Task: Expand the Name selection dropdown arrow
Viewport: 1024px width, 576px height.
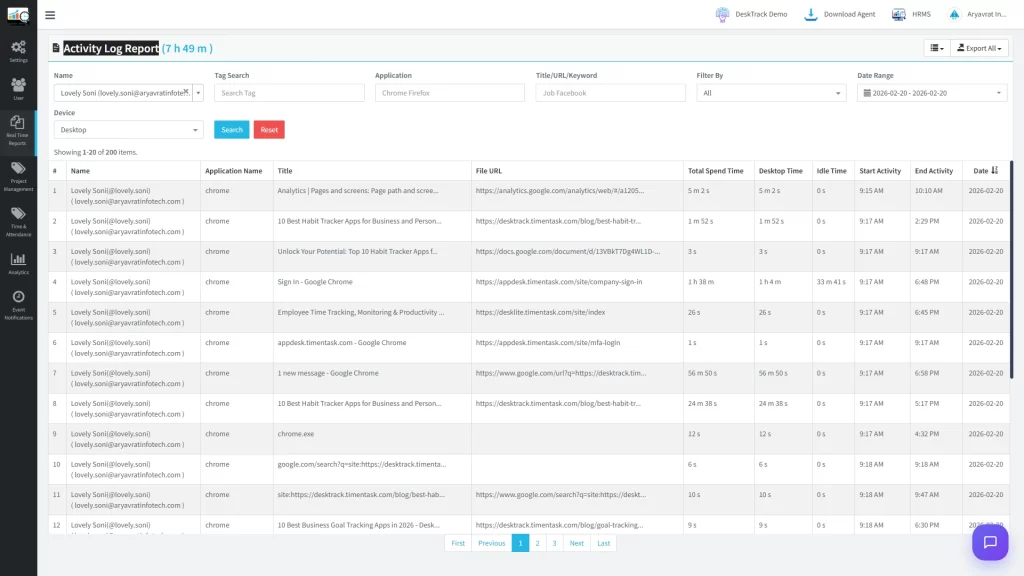Action: point(199,93)
